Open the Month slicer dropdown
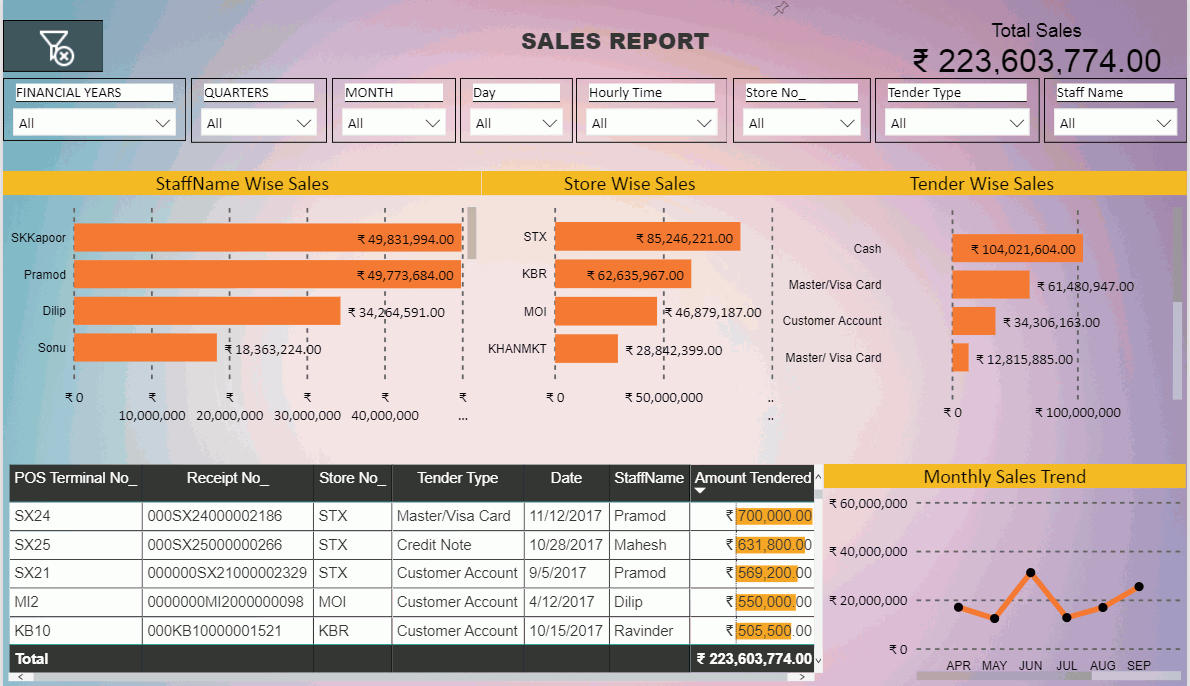1190x686 pixels. [x=393, y=123]
